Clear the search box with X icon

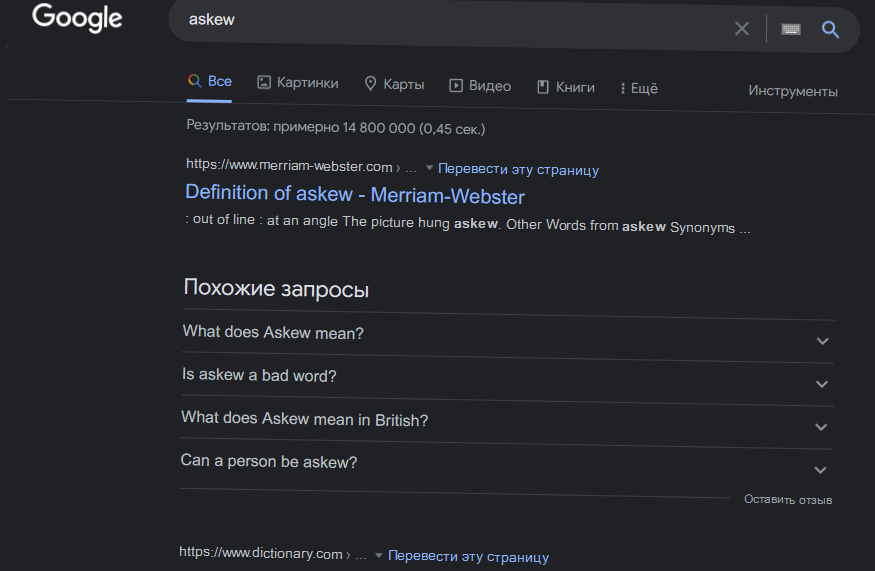pos(742,28)
